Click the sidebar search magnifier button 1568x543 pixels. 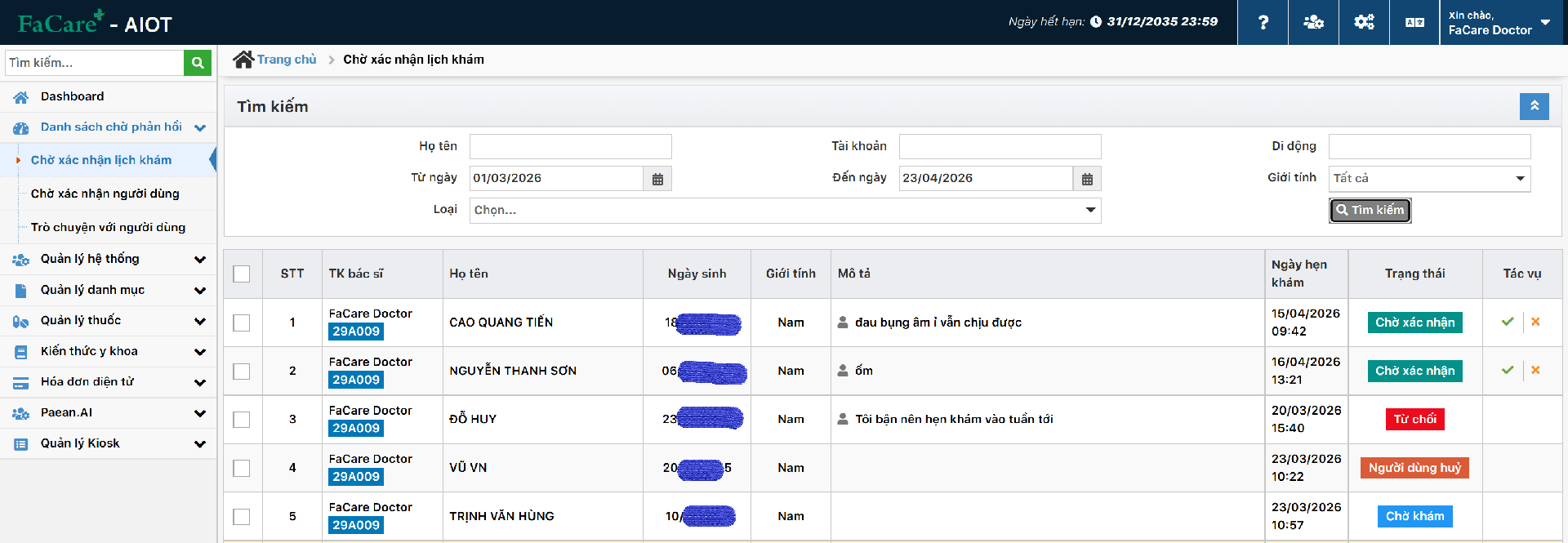tap(198, 63)
